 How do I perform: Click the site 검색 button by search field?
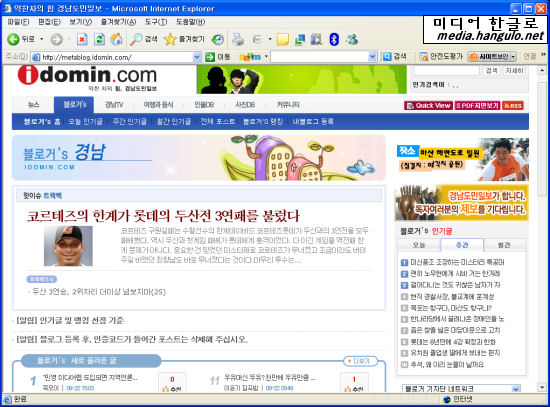pos(491,71)
